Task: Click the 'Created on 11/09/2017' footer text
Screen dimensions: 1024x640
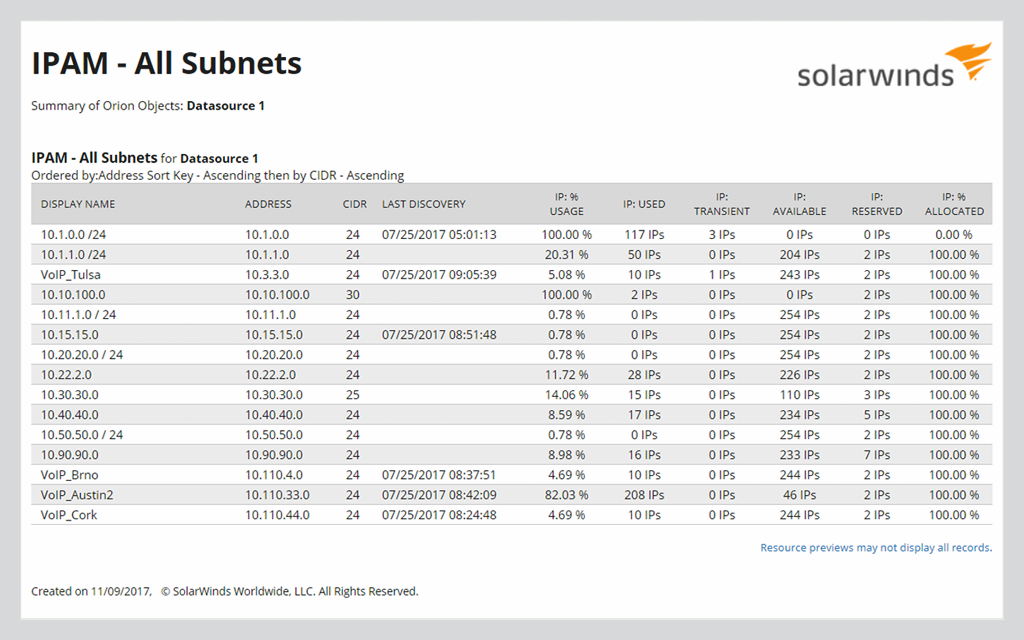Action: (91, 591)
